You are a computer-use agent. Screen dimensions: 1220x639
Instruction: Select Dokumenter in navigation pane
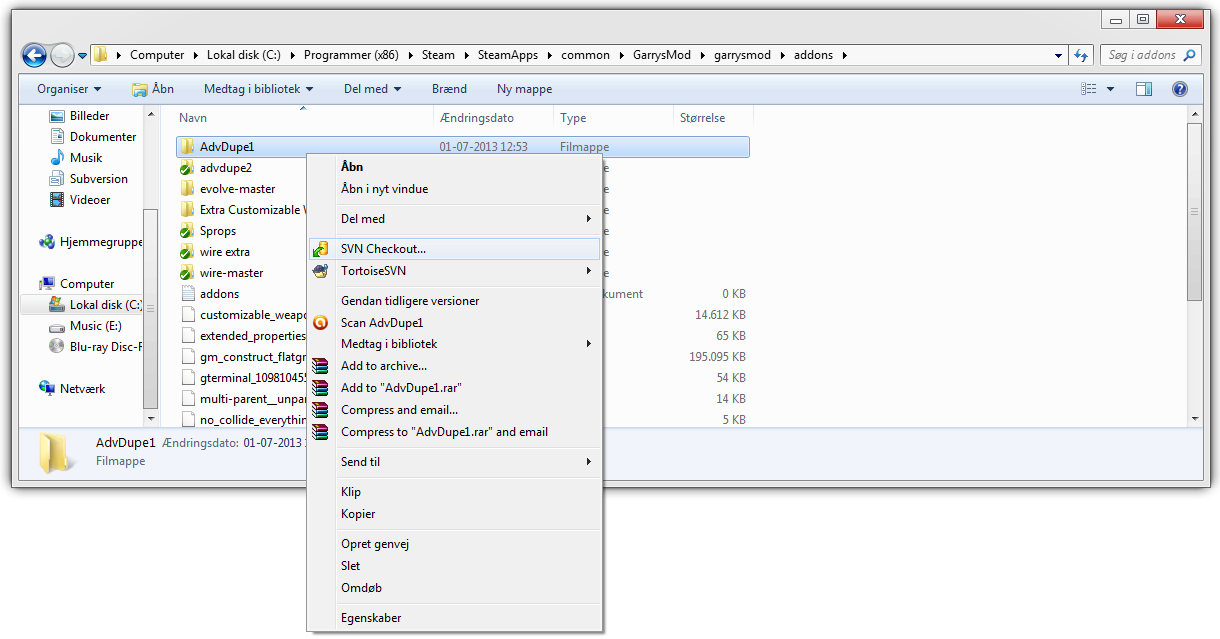tap(92, 137)
